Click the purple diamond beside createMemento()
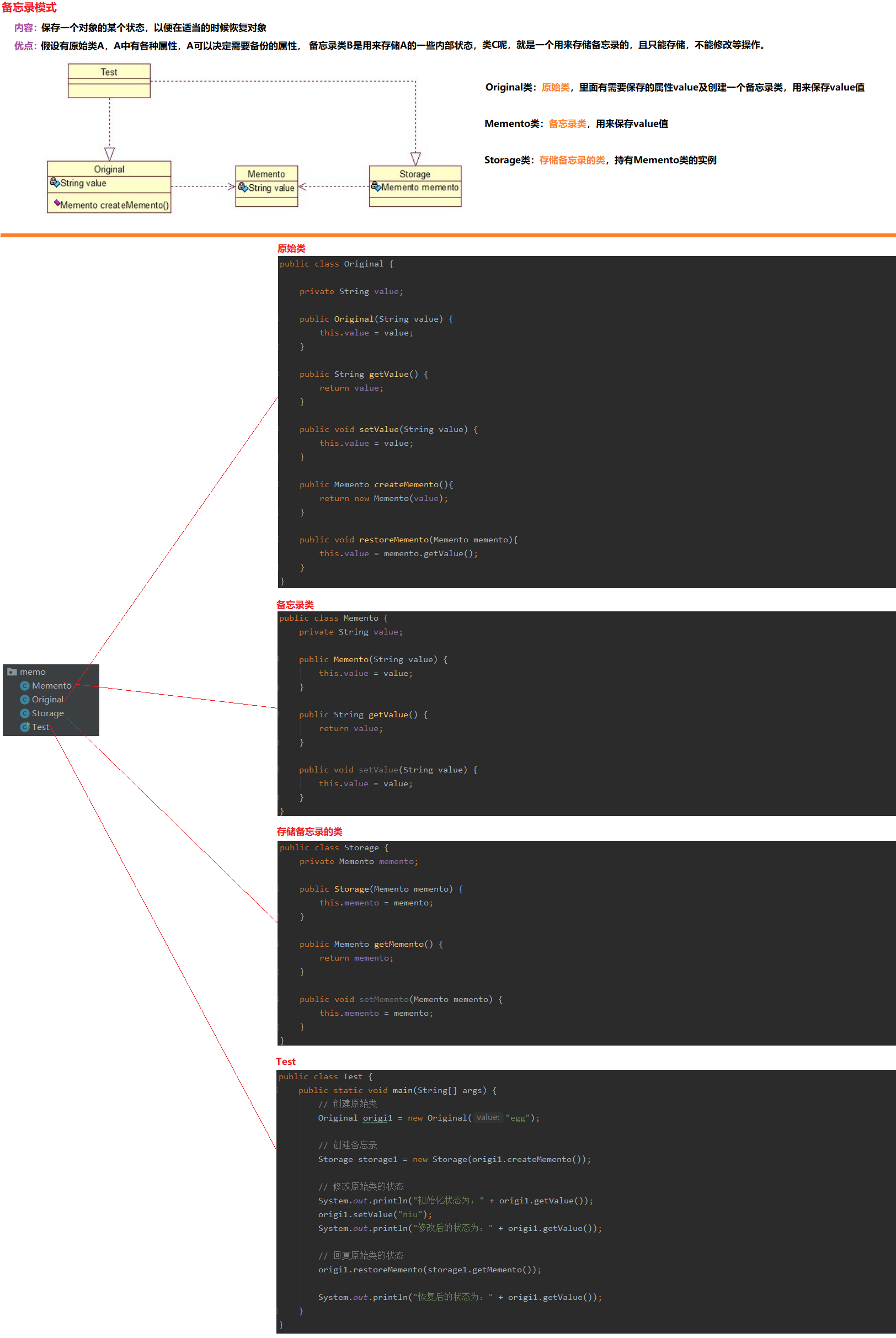This screenshot has height=1338, width=896. (x=57, y=203)
